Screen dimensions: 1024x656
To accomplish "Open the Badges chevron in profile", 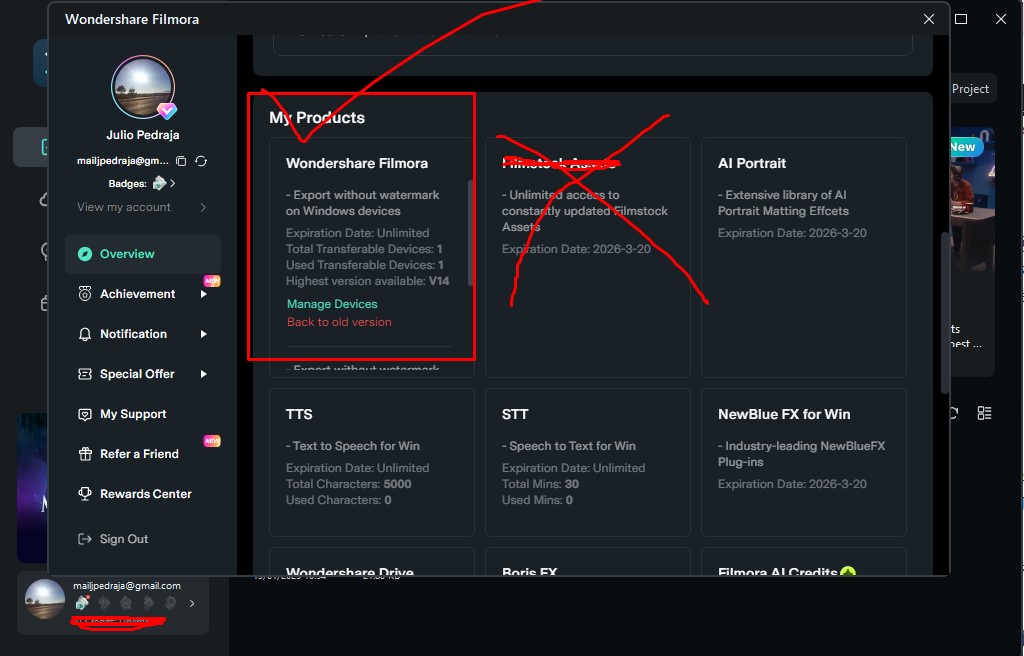I will [173, 184].
